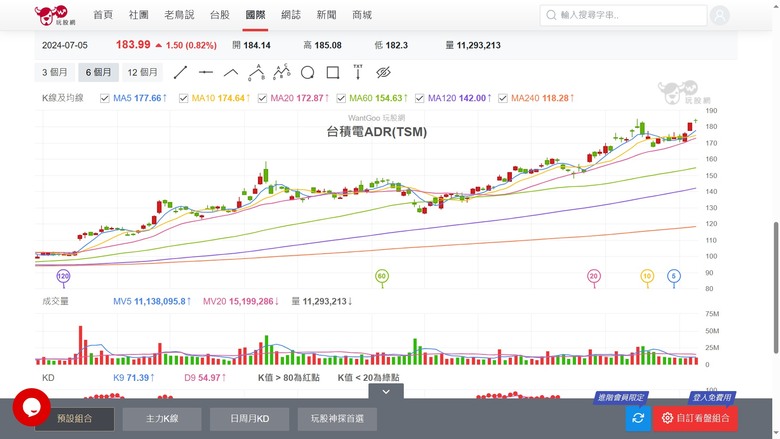Click the 登入免費用 badge
The image size is (780, 439).
pos(712,397)
